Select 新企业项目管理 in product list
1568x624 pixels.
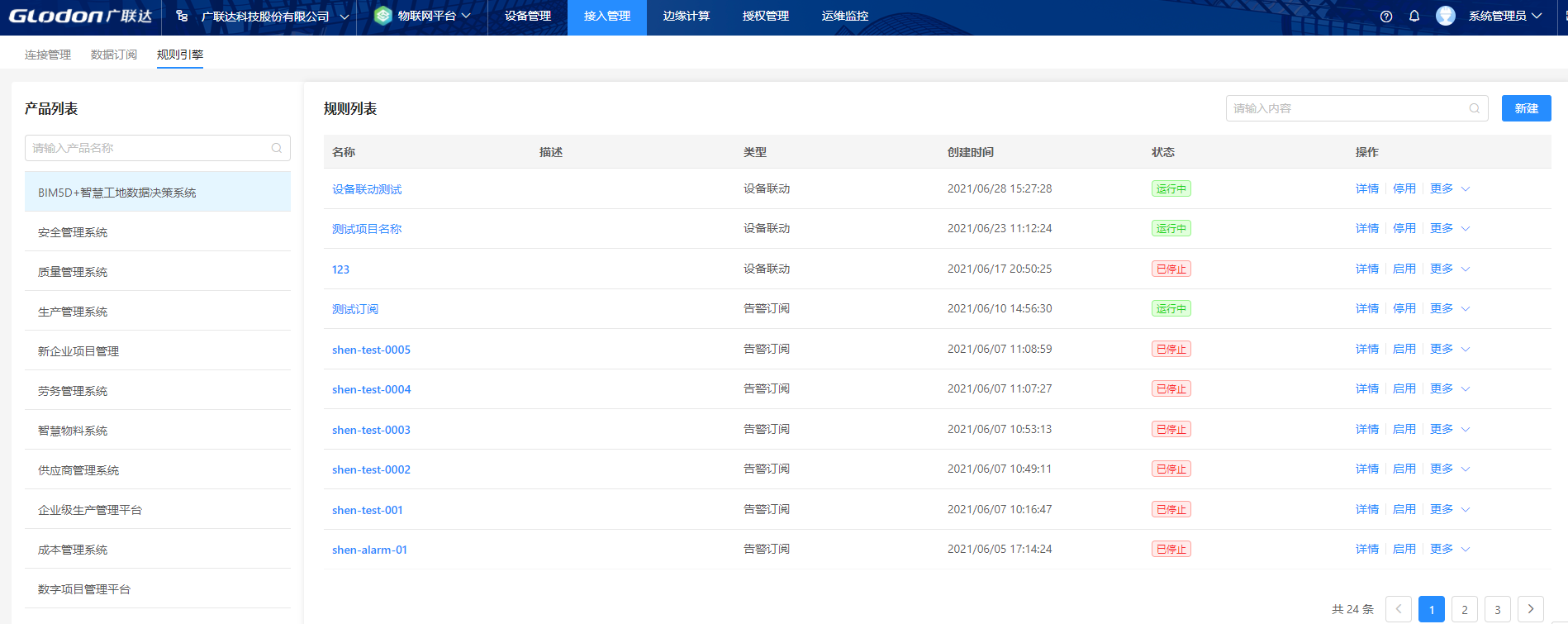click(x=158, y=351)
